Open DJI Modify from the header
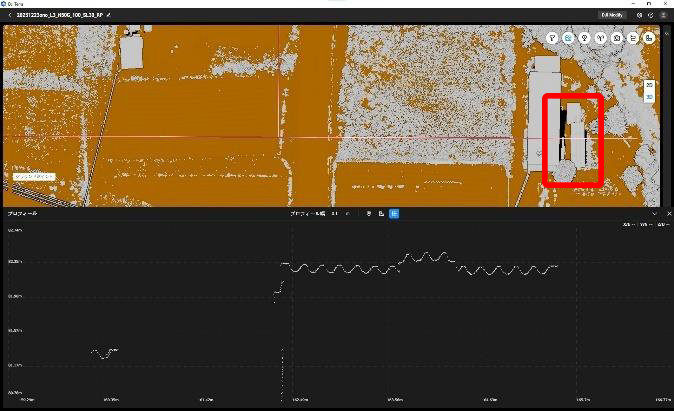Image resolution: width=674 pixels, height=411 pixels. pyautogui.click(x=612, y=15)
